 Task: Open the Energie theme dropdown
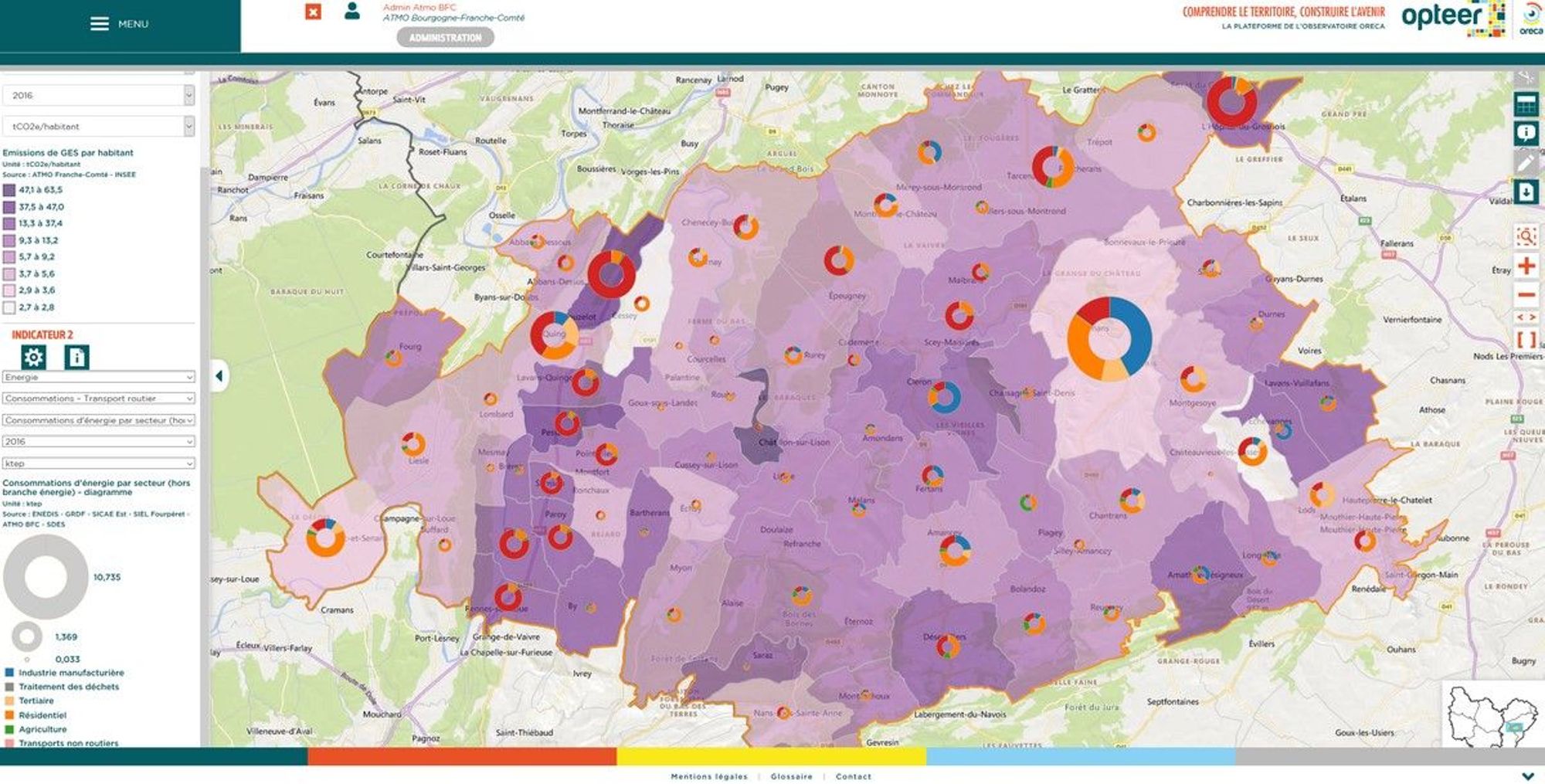click(98, 377)
